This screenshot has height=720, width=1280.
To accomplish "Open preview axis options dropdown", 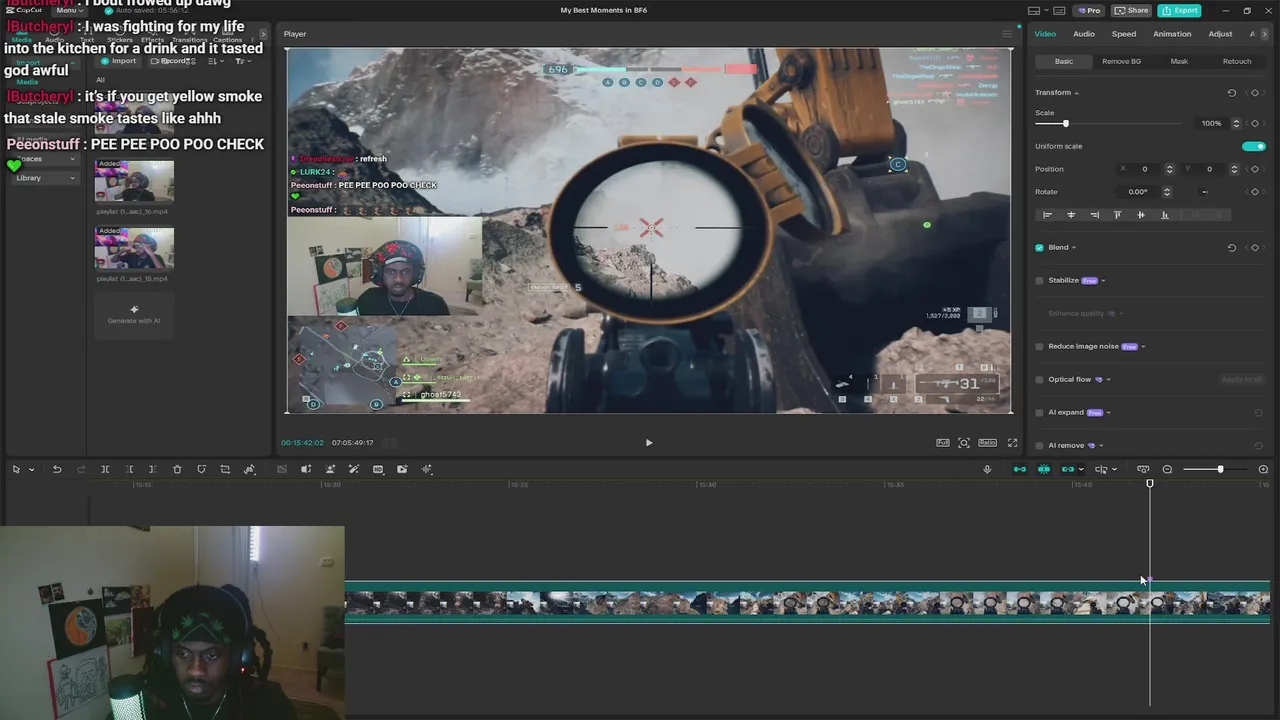I will click(1114, 469).
